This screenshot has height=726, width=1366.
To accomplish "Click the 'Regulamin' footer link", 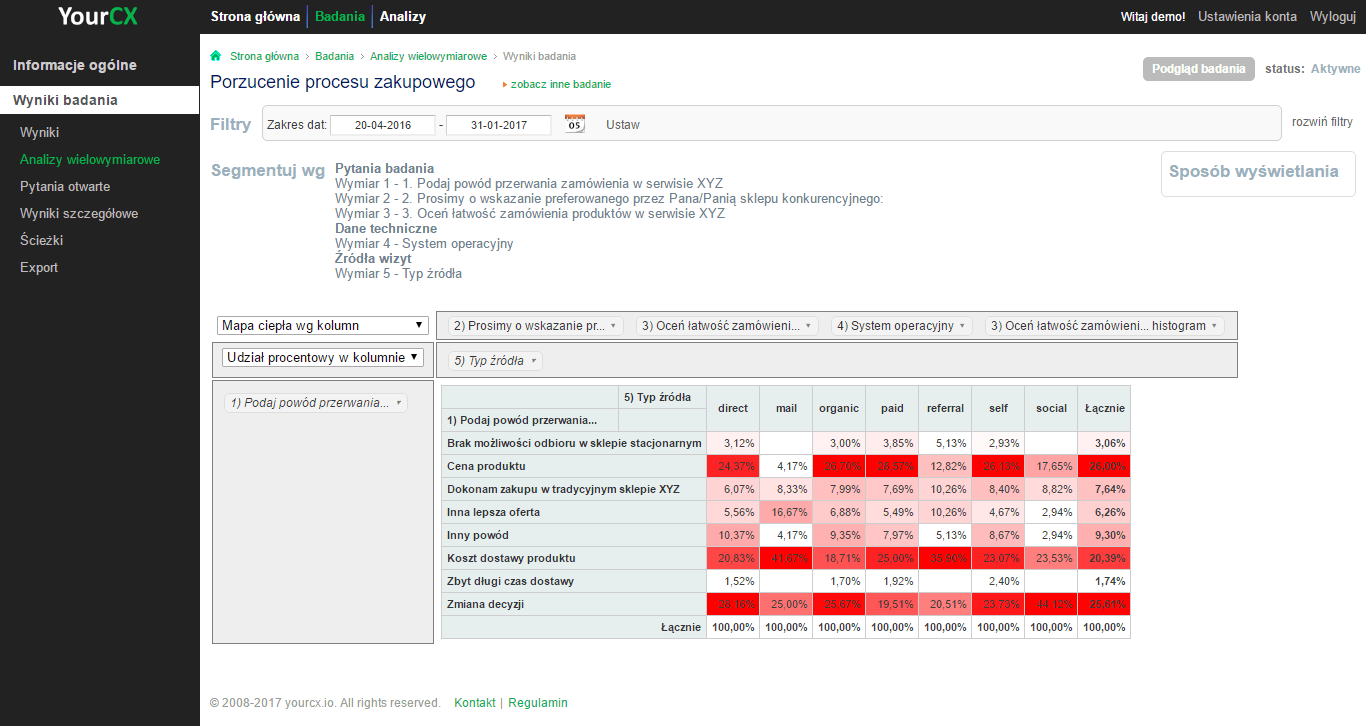I will 538,703.
